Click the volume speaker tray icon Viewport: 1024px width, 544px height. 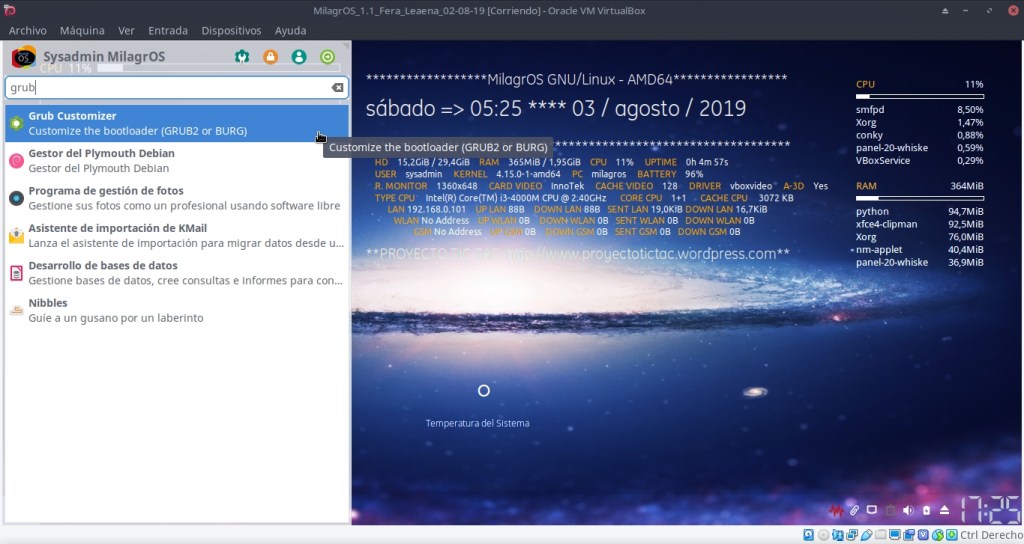pyautogui.click(x=908, y=510)
